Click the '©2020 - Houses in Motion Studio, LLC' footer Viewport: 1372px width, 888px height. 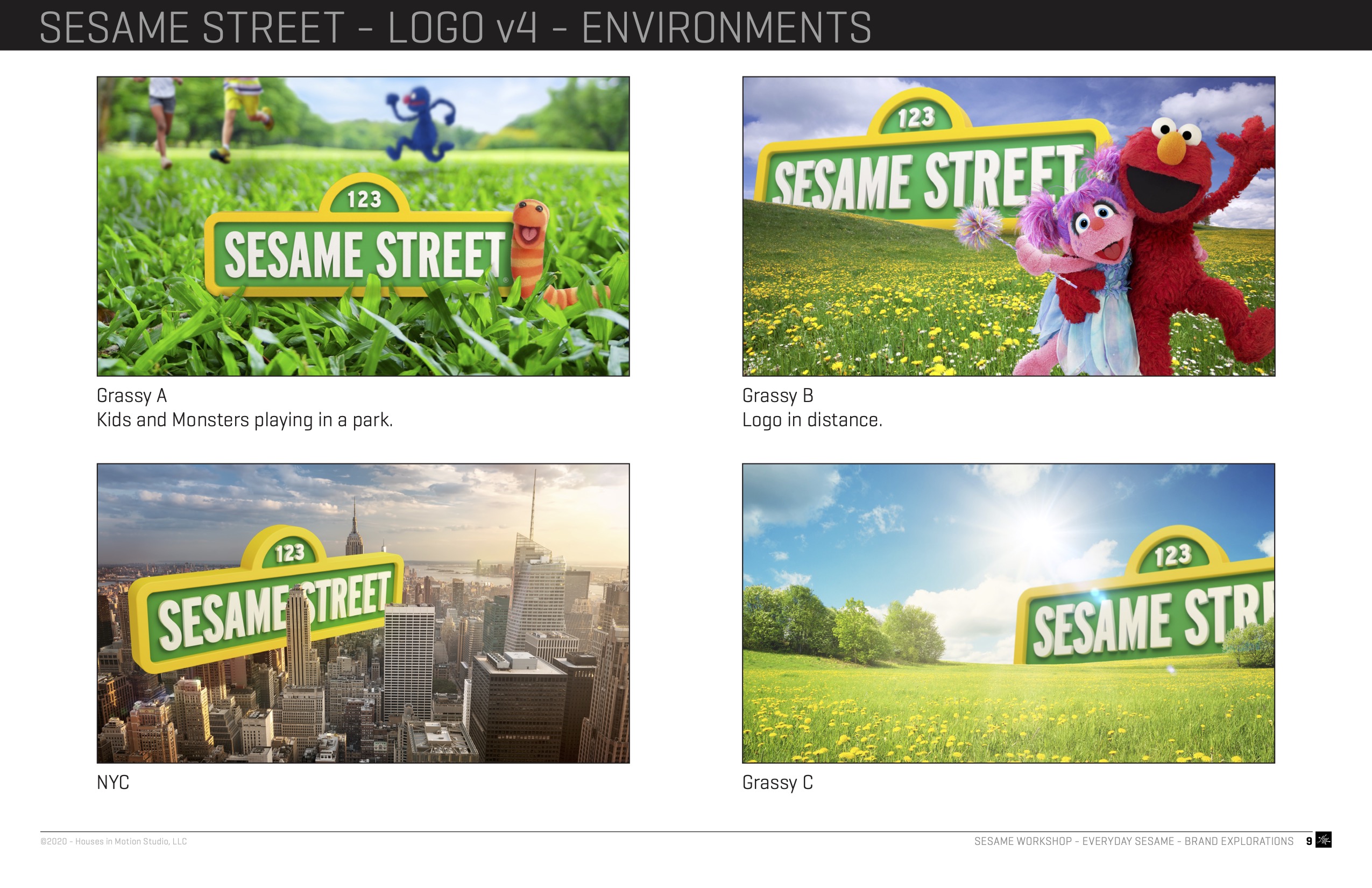[x=114, y=841]
